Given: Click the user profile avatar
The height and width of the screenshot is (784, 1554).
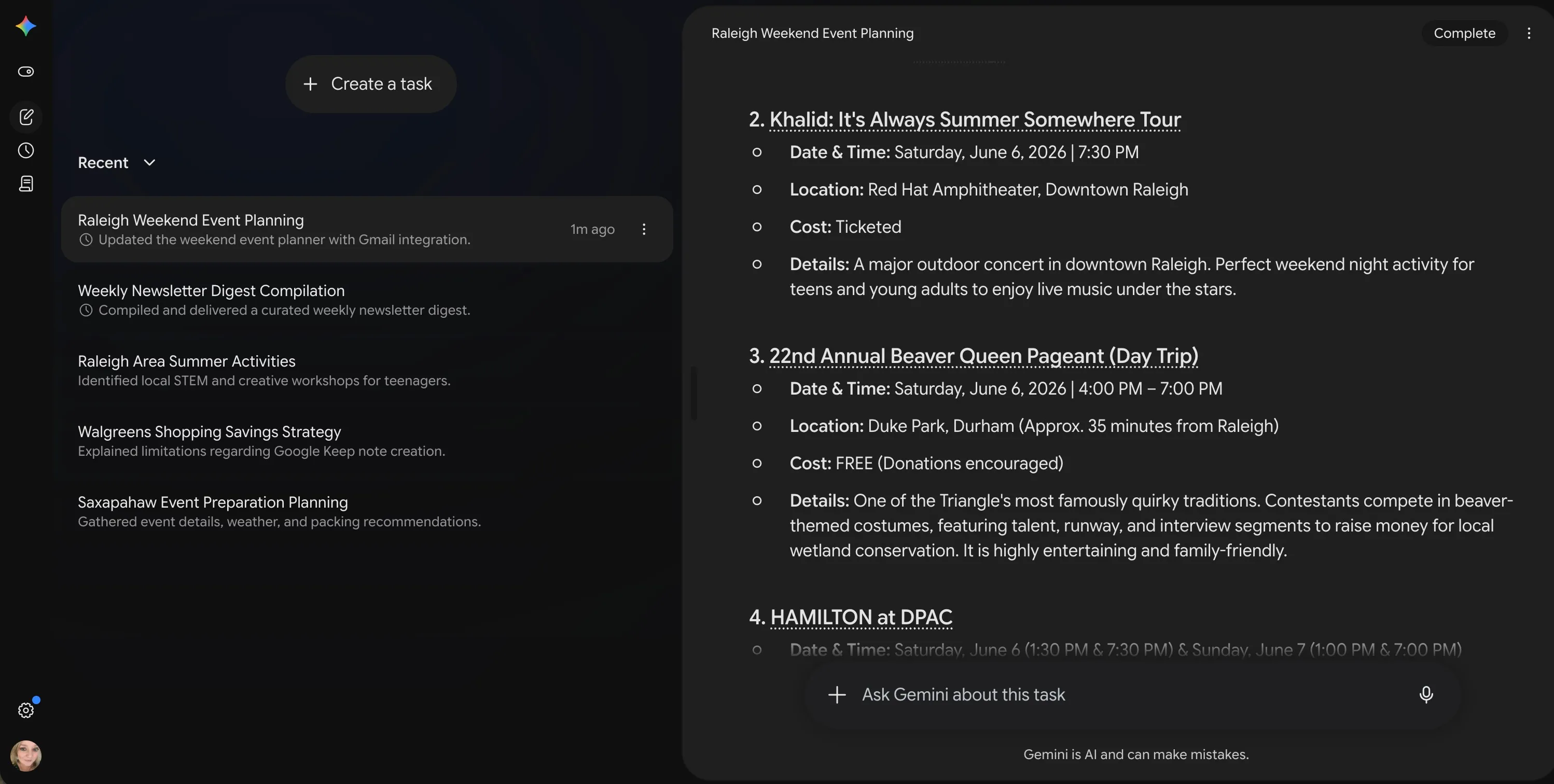Looking at the screenshot, I should [26, 755].
